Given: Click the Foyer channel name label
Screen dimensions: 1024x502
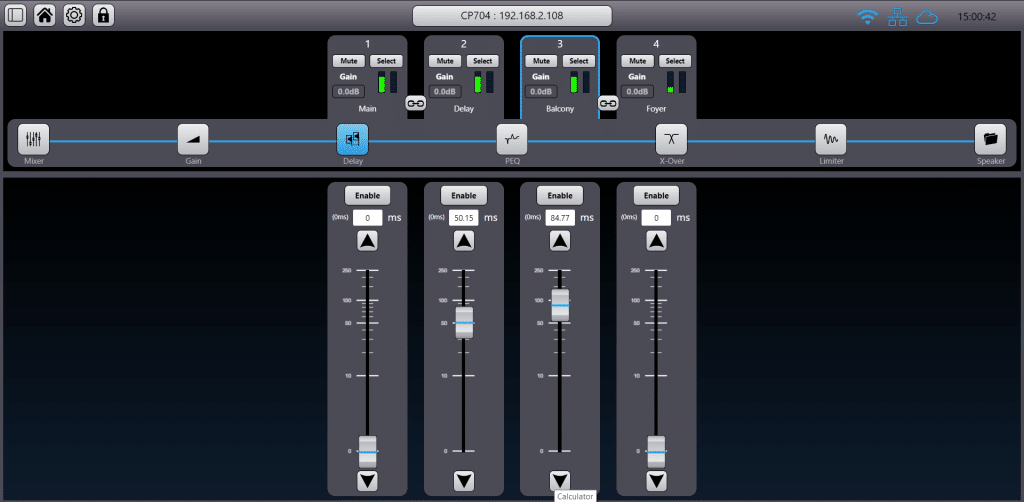Looking at the screenshot, I should (x=656, y=109).
